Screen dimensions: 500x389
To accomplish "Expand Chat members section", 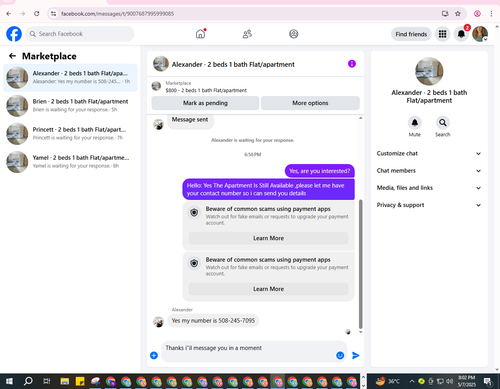I will coord(429,171).
